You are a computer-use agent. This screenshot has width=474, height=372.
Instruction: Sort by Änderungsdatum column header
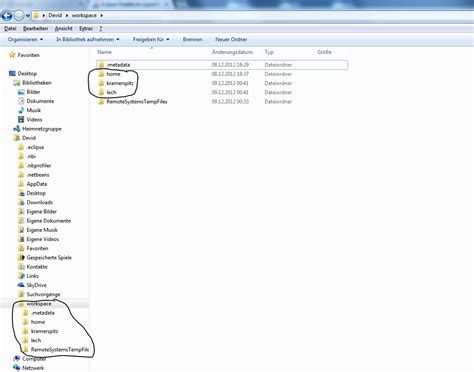pyautogui.click(x=232, y=52)
